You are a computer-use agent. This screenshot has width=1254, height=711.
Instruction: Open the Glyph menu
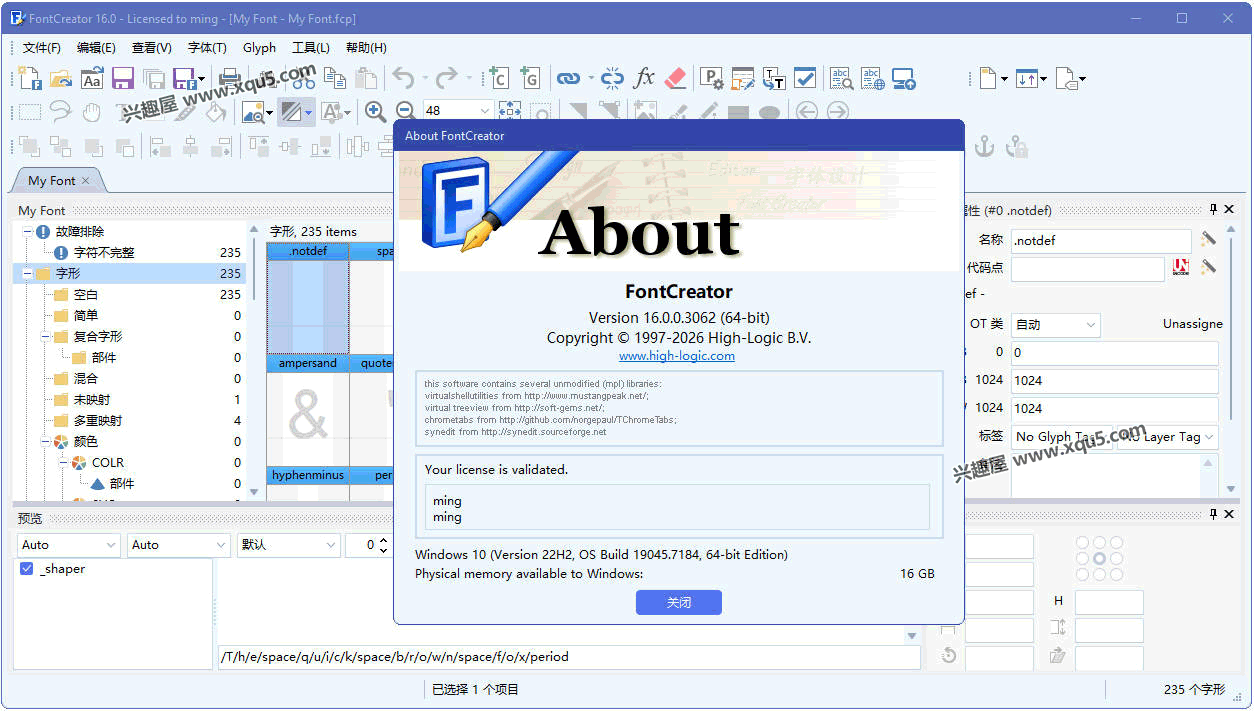259,47
